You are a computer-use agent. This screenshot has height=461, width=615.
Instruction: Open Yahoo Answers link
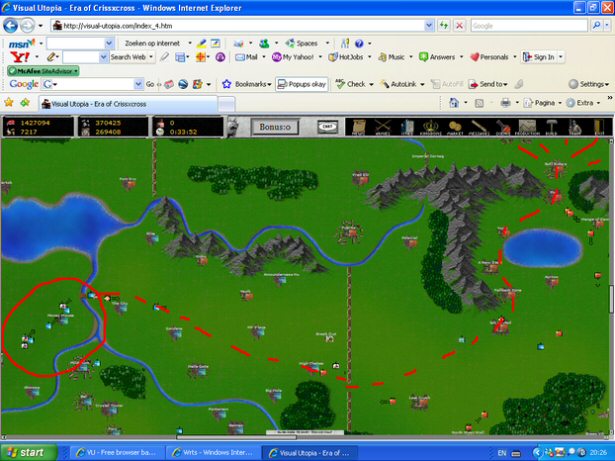(437, 57)
